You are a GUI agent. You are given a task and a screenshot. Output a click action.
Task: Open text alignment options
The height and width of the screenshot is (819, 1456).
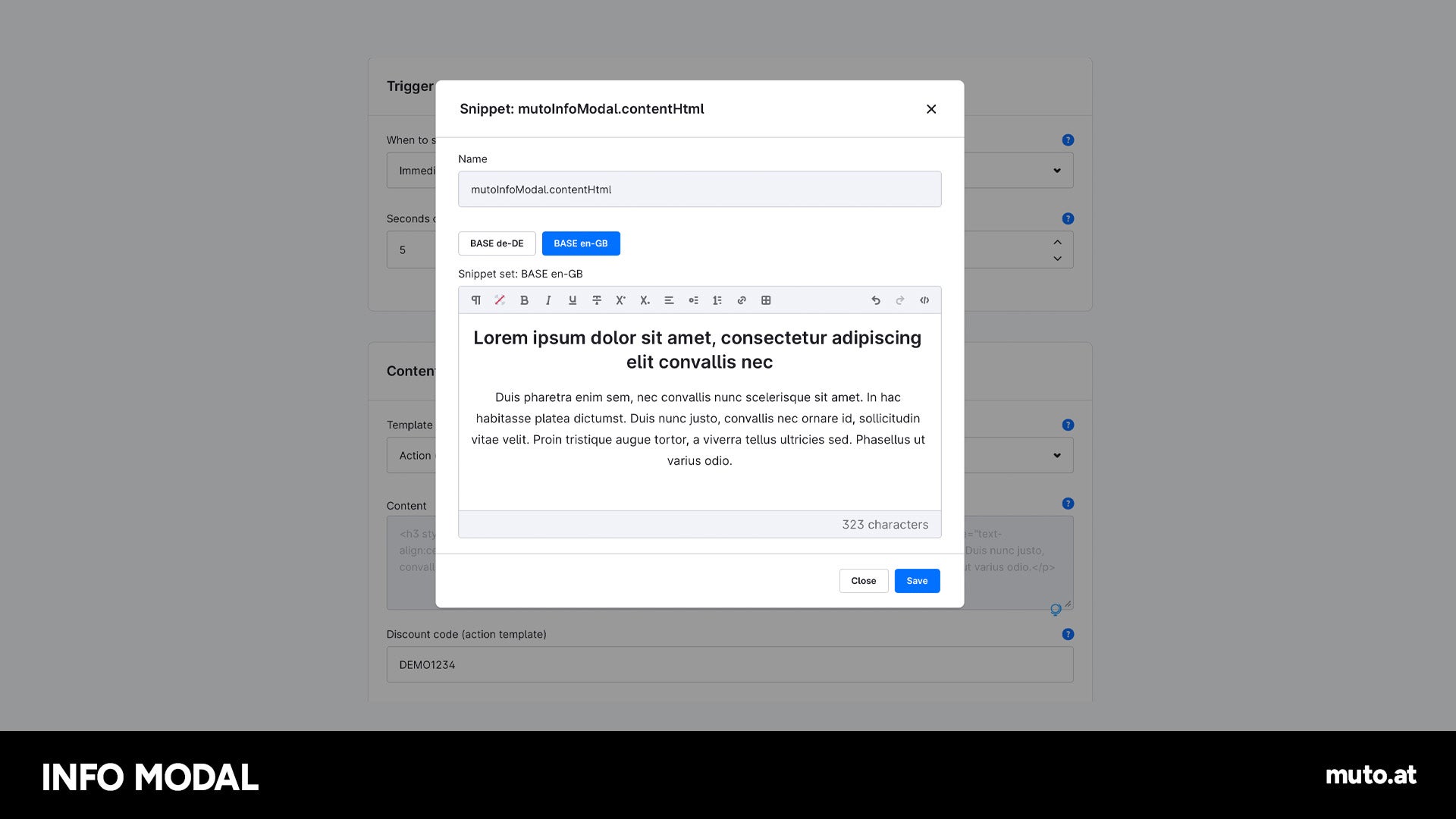tap(669, 300)
